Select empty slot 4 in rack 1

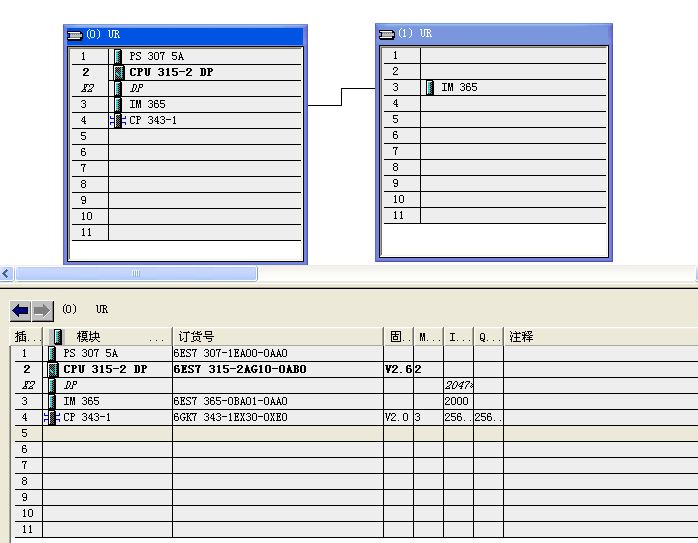495,103
